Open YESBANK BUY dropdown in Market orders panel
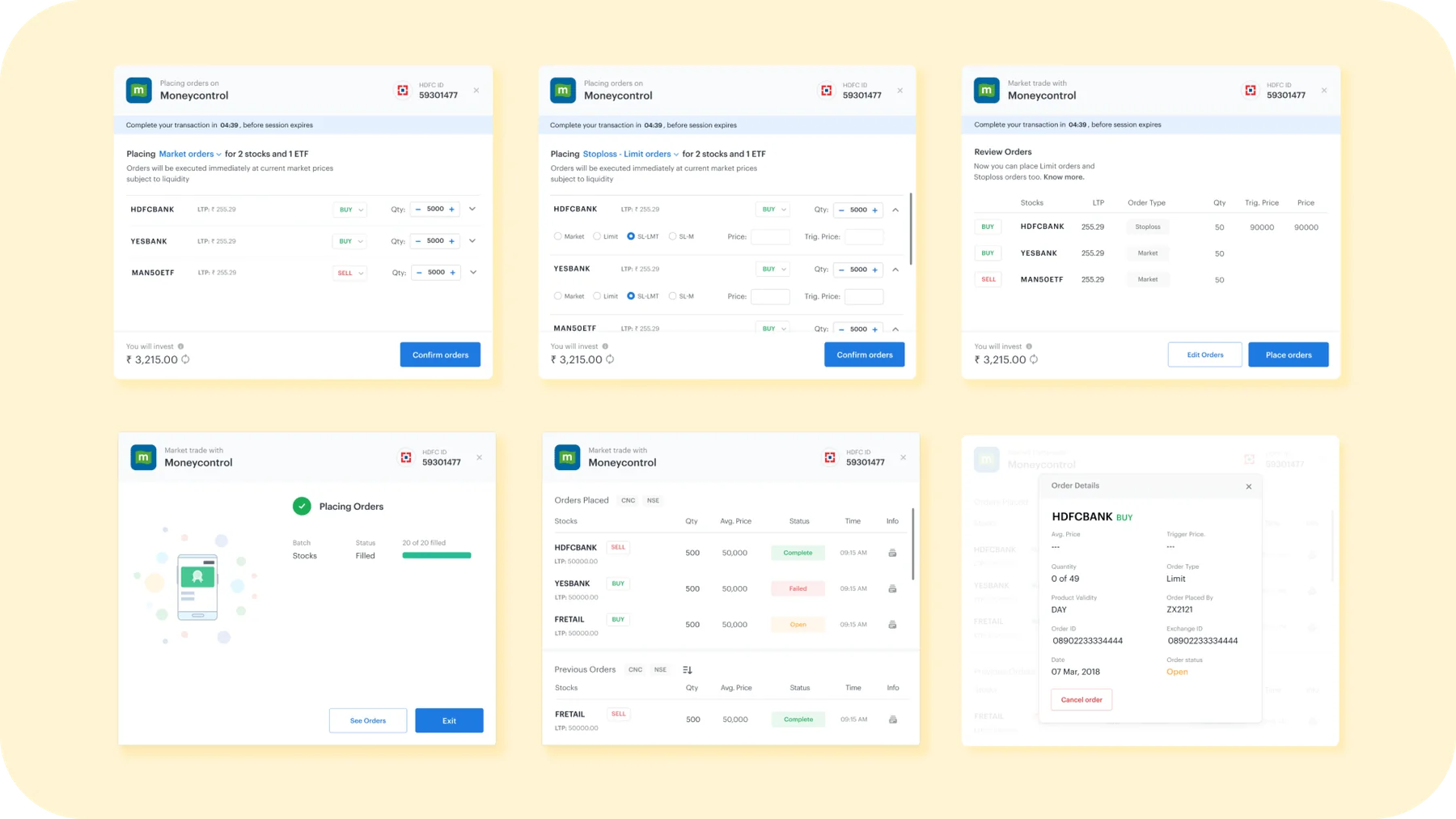 click(x=349, y=241)
